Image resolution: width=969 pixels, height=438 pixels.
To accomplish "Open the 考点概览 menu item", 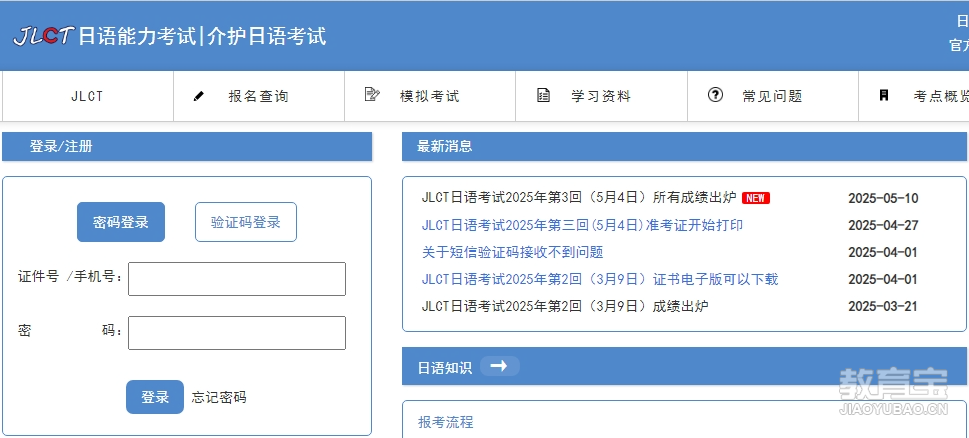I will tap(914, 96).
